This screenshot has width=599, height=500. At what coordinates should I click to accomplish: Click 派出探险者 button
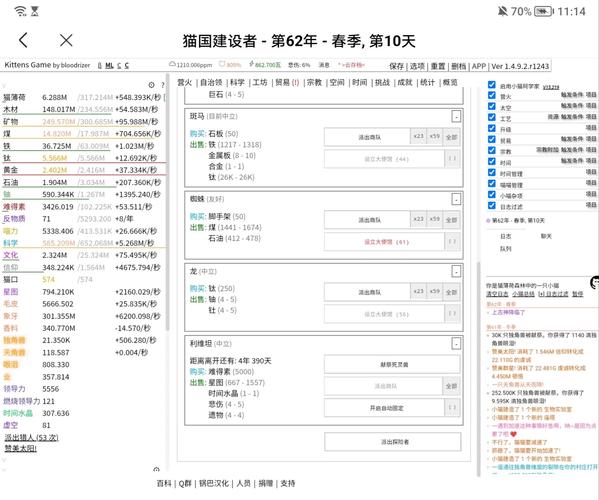click(393, 442)
